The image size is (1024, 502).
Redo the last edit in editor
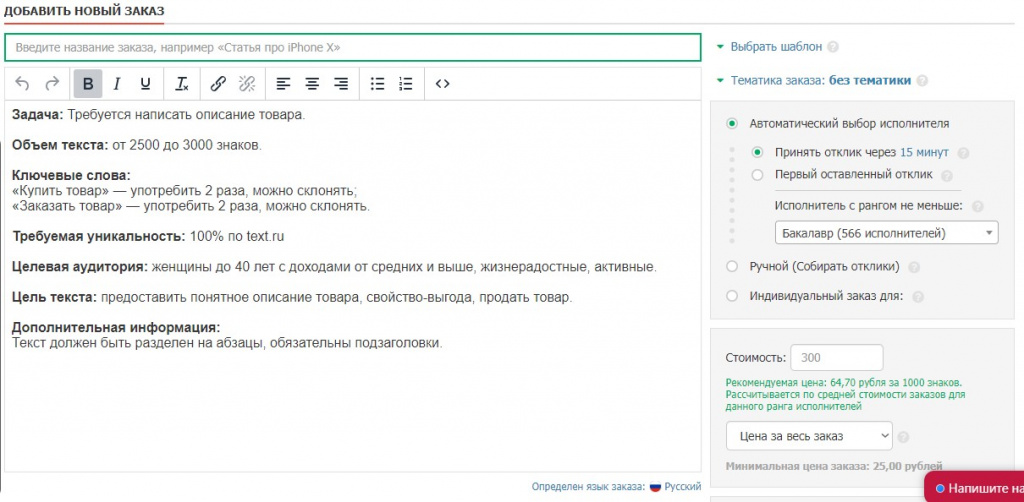pos(52,84)
